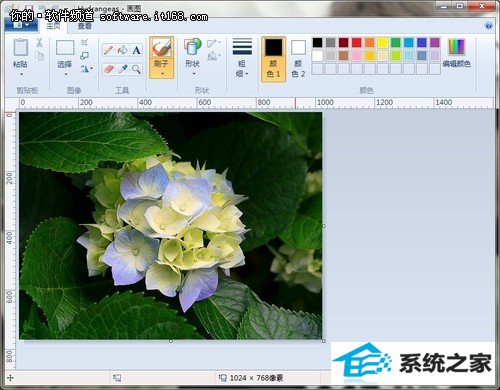This screenshot has width=500, height=390.
Task: Click the Edit colors (编辑颜色) rainbow icon
Action: click(456, 47)
